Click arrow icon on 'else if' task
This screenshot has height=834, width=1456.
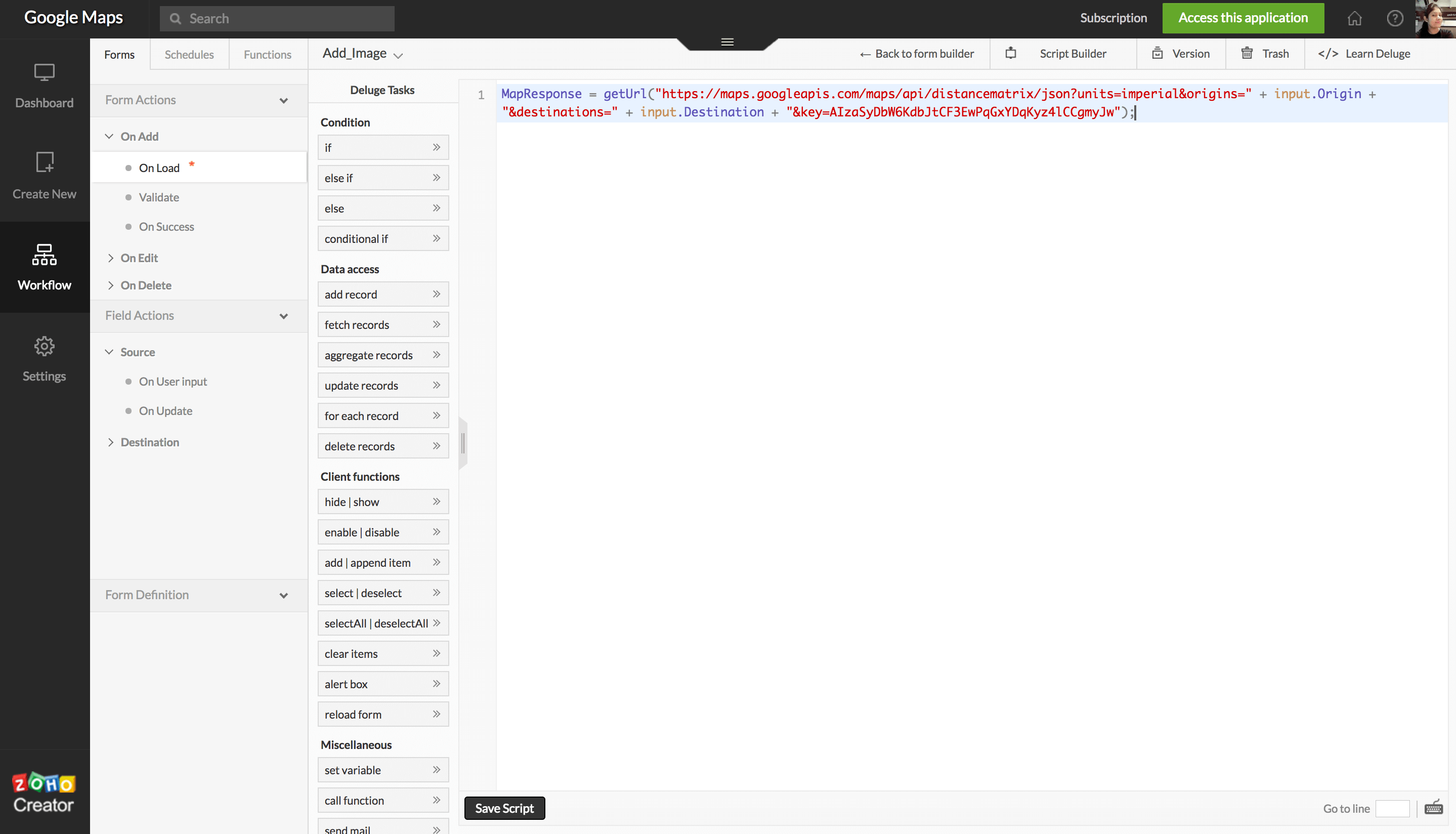coord(436,178)
